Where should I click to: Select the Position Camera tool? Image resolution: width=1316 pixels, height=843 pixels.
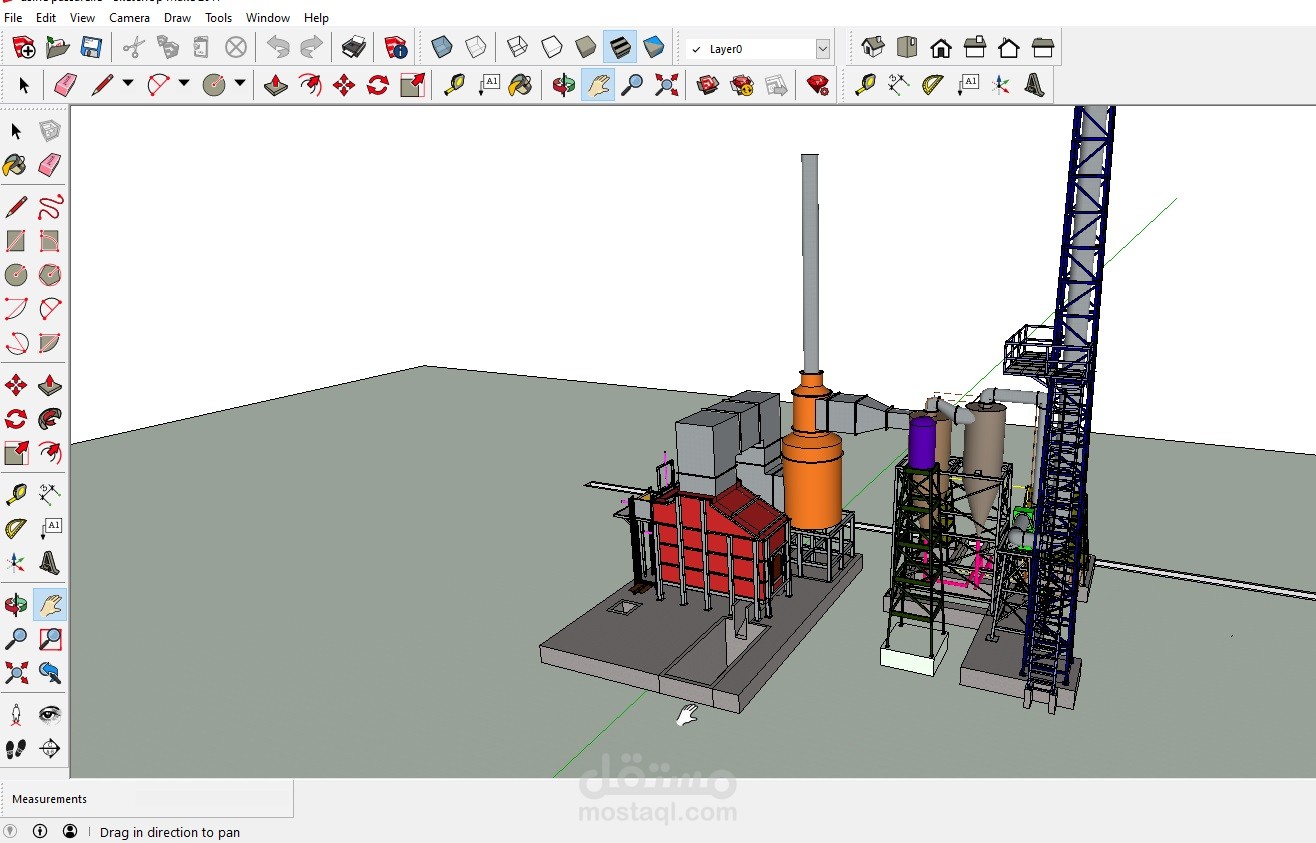[16, 715]
